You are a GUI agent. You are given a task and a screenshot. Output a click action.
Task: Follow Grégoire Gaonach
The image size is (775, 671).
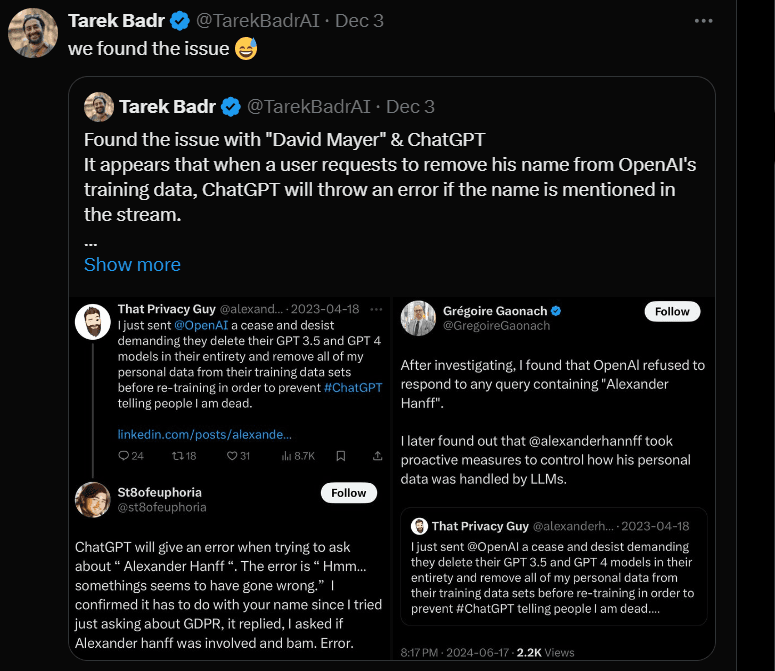pyautogui.click(x=672, y=311)
